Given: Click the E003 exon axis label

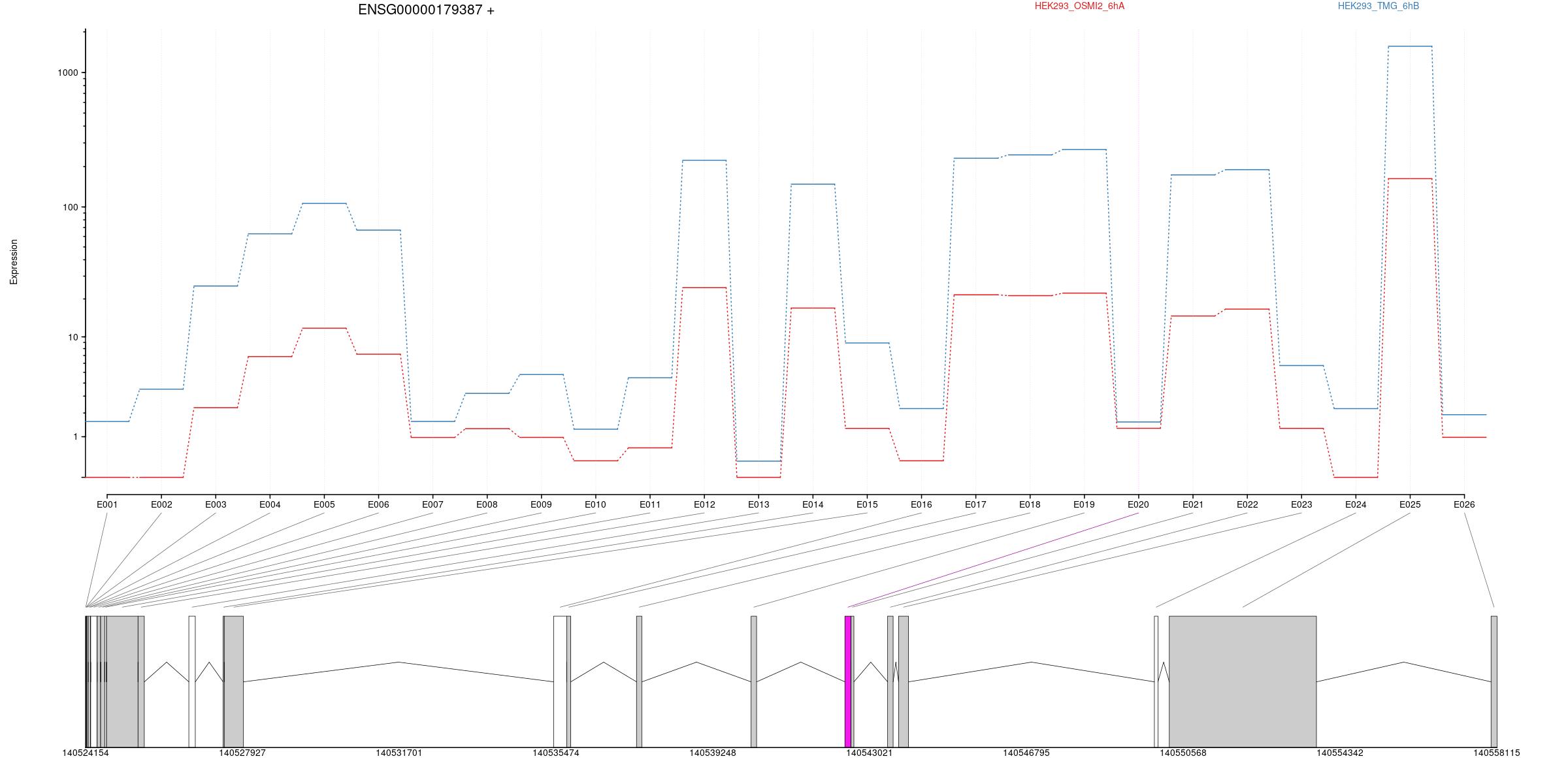Looking at the screenshot, I should (216, 504).
